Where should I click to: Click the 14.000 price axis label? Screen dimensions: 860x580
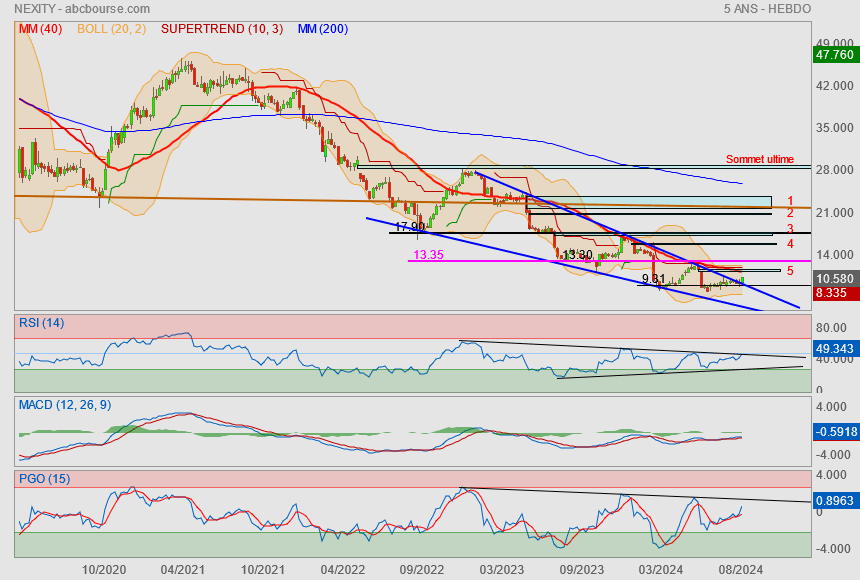pyautogui.click(x=835, y=255)
